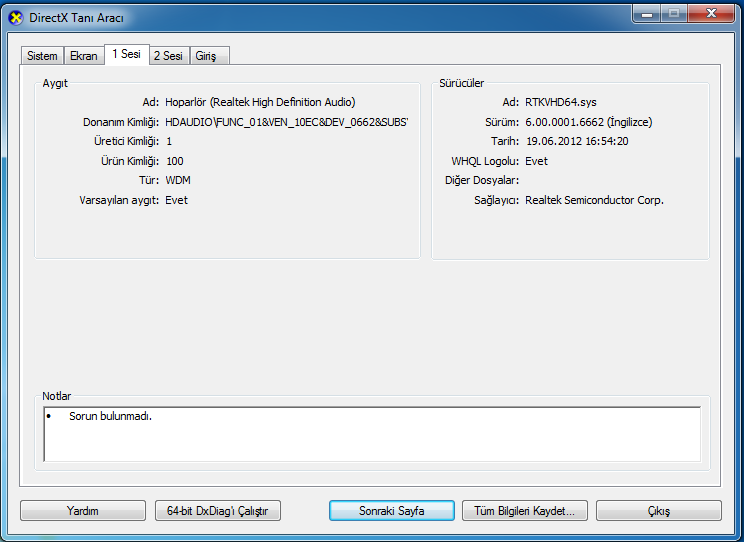Select the 1 Sesi tab
Screen dimensions: 744x542
(126, 54)
